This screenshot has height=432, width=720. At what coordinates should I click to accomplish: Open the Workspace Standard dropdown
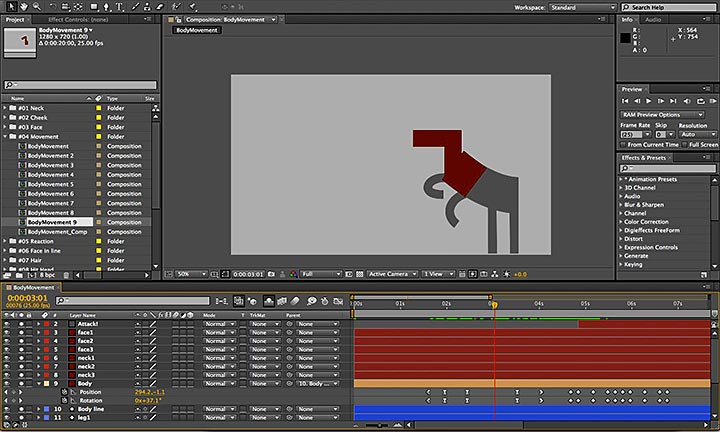tap(582, 7)
